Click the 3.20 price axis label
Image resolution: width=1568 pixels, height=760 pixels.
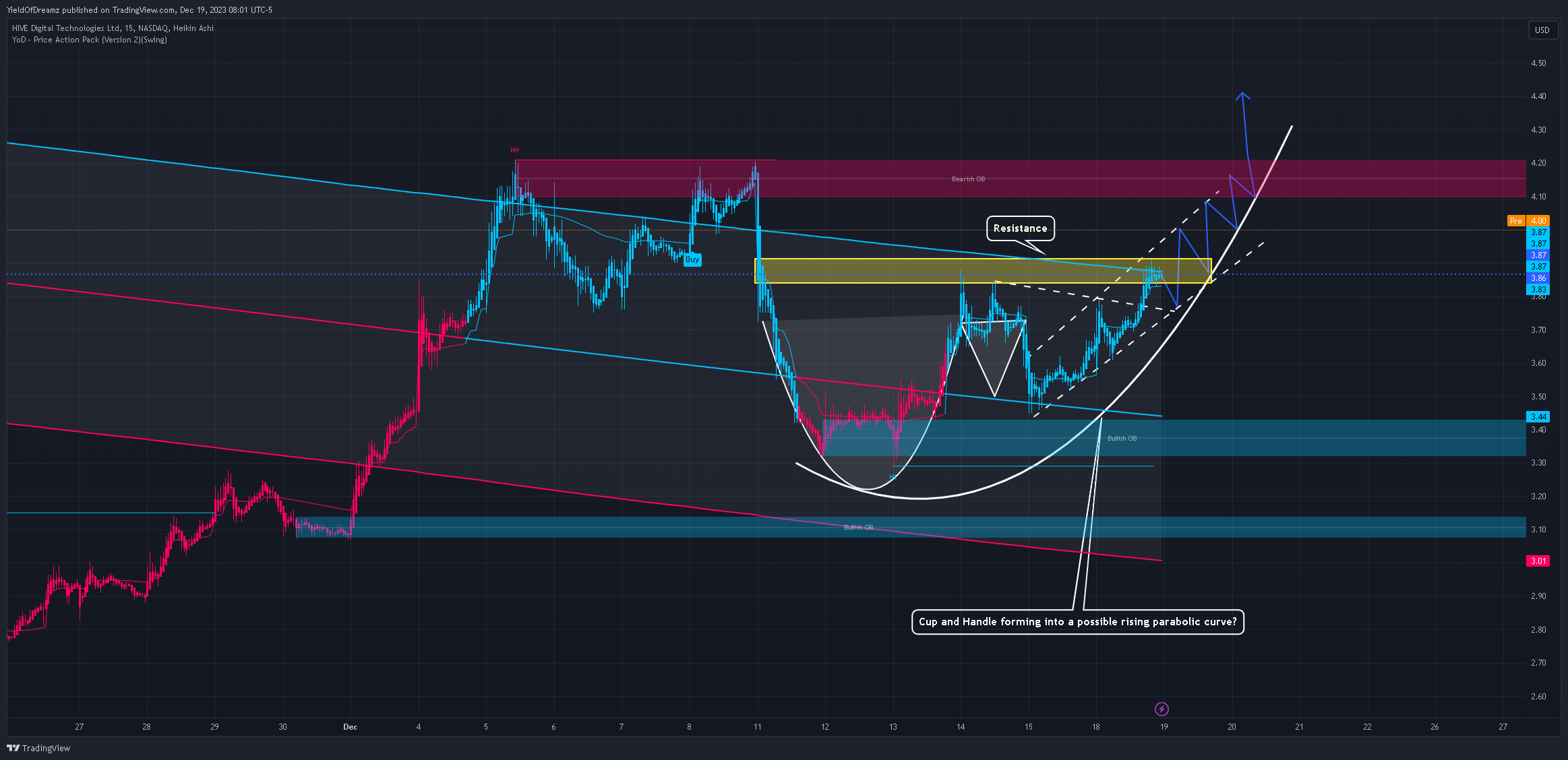tap(1538, 496)
